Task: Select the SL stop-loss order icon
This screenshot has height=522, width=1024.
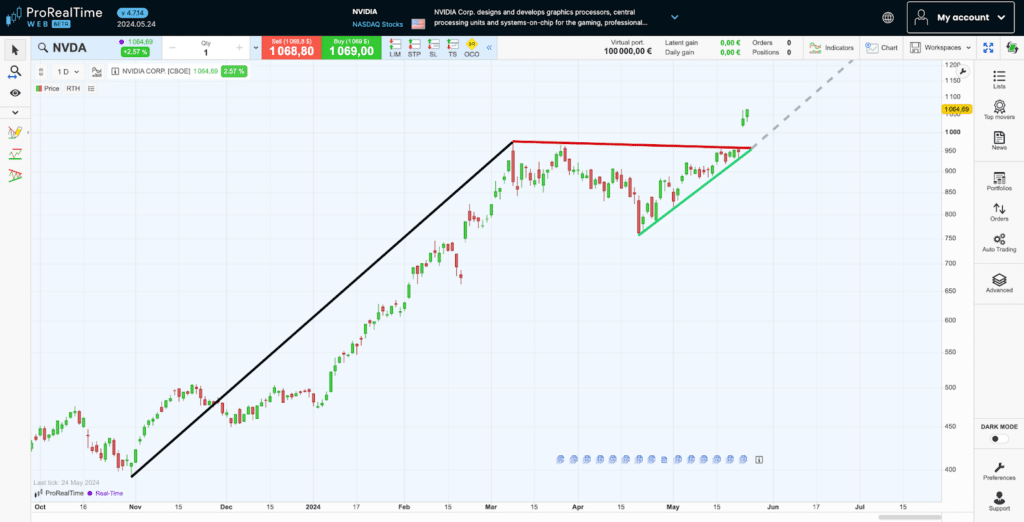Action: (x=433, y=48)
